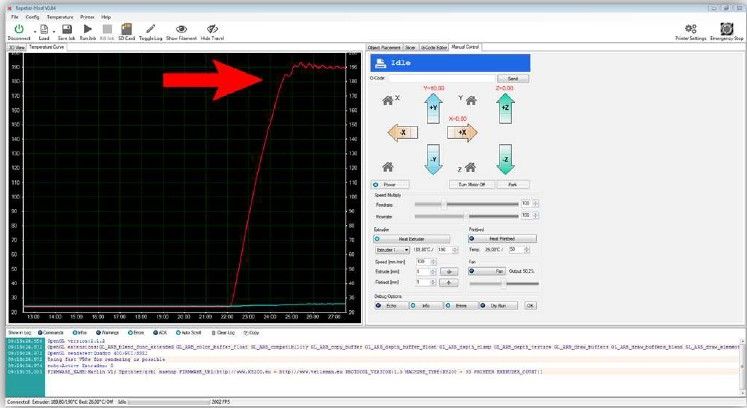The image size is (747, 408).
Task: Click the Load file icon
Action: [44, 29]
